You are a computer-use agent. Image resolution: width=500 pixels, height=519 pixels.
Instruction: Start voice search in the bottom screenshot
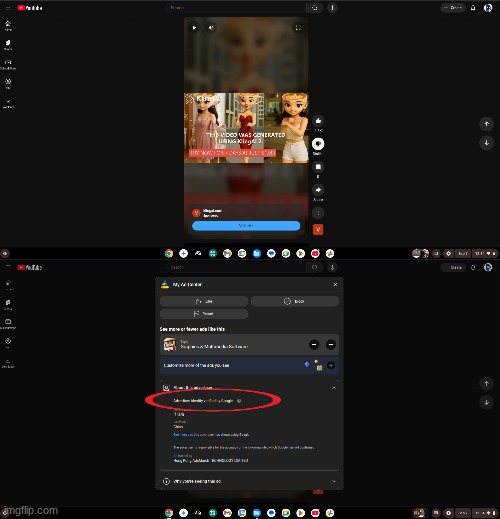coord(332,267)
